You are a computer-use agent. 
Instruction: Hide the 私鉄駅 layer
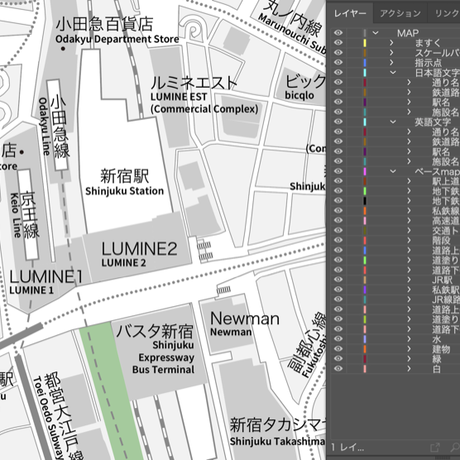coord(338,289)
